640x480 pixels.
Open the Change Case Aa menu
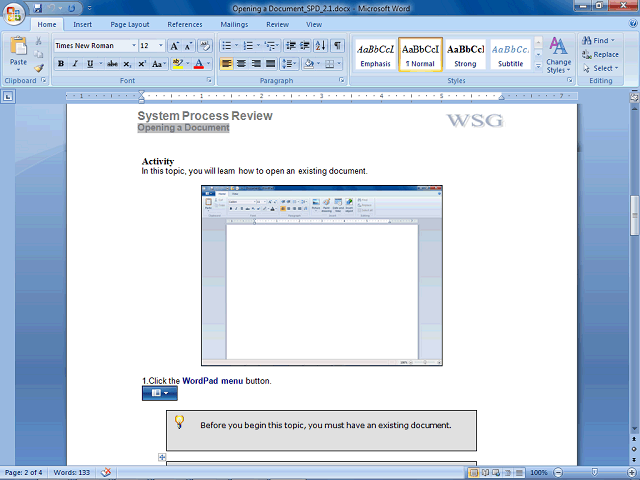coord(158,64)
